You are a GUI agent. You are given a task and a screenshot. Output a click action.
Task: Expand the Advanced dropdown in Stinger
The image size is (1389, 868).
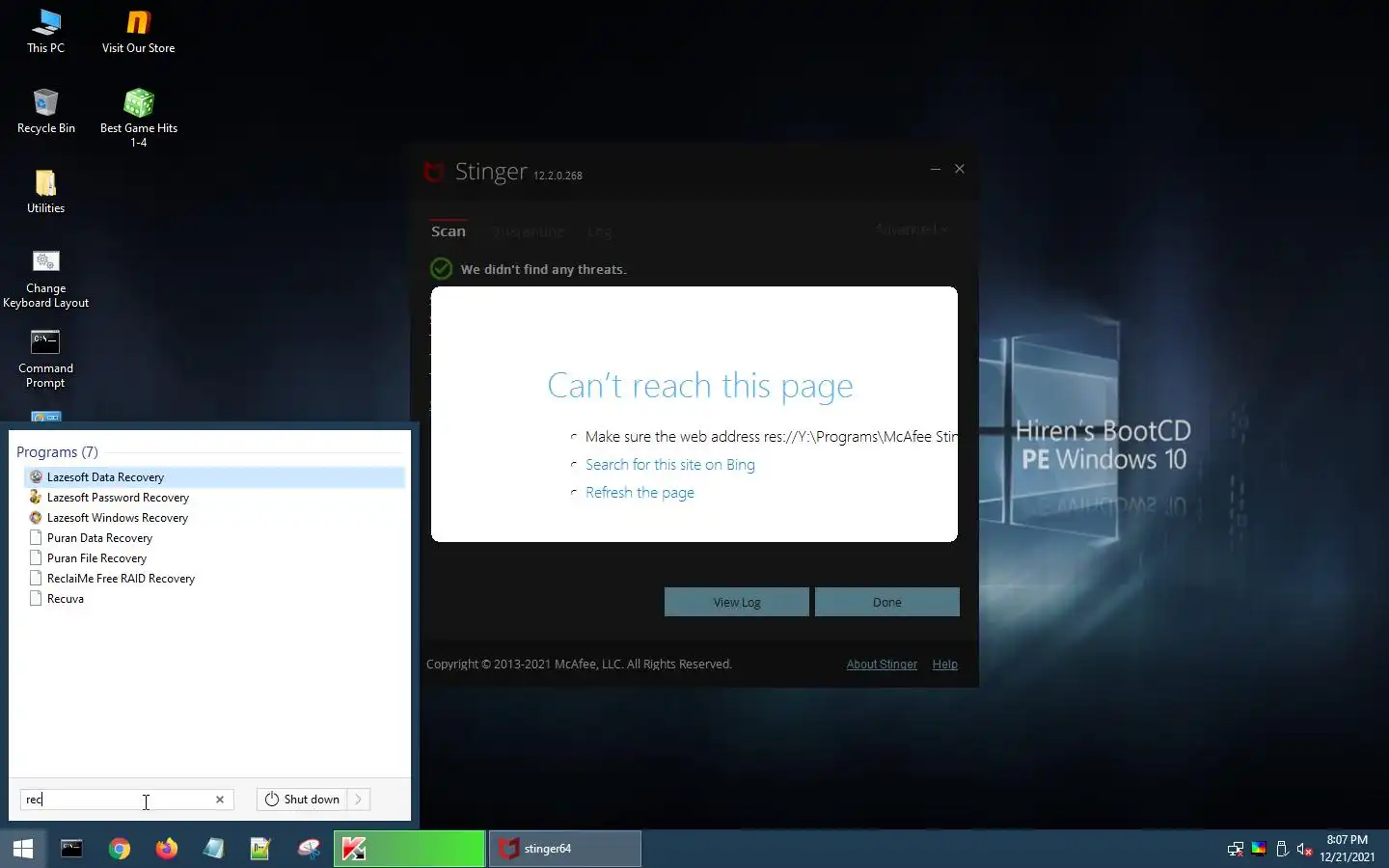(x=912, y=230)
